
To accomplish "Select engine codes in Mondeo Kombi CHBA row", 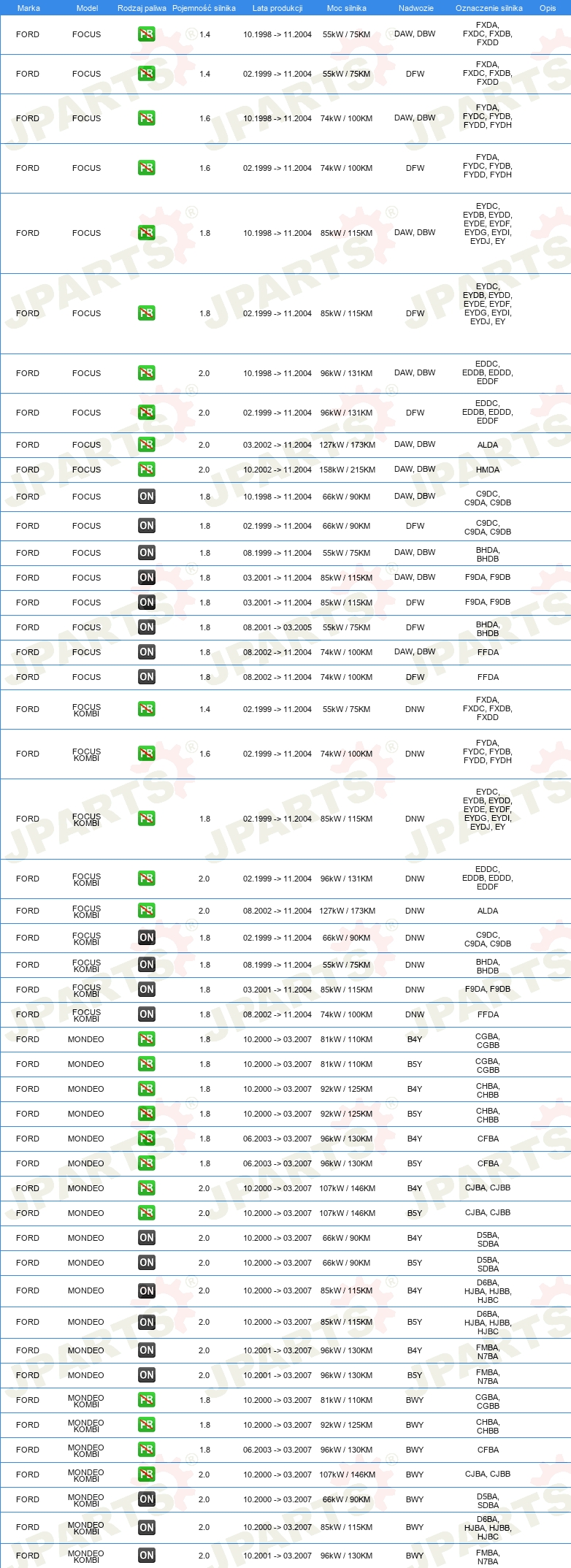I will pos(488,1426).
